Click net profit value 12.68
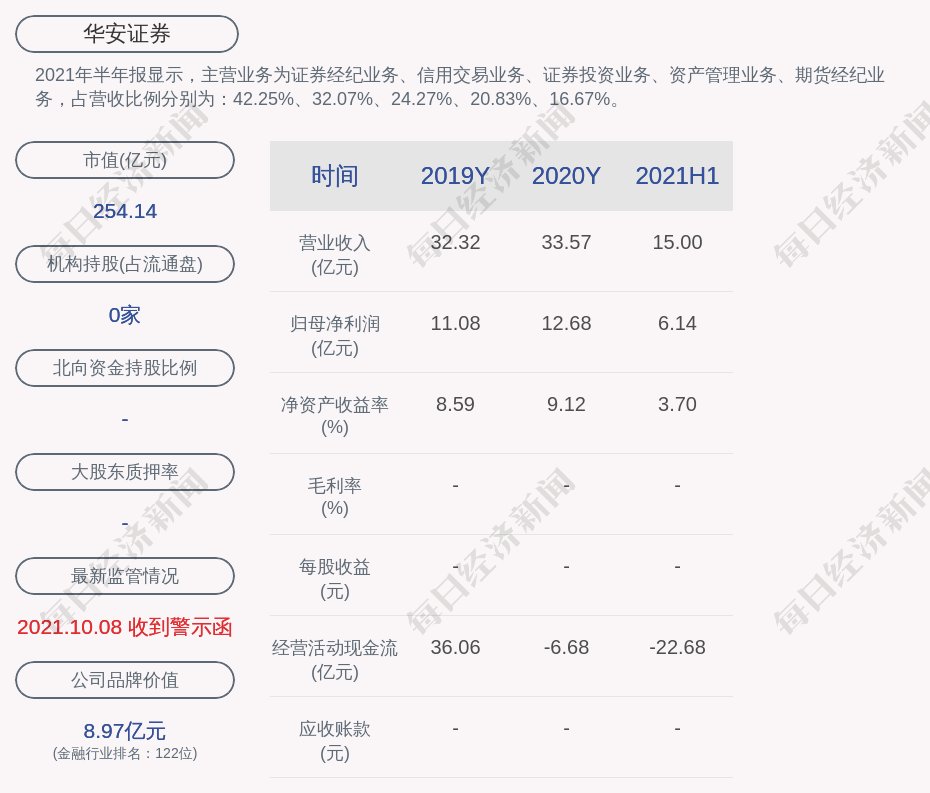The image size is (930, 793). [566, 323]
